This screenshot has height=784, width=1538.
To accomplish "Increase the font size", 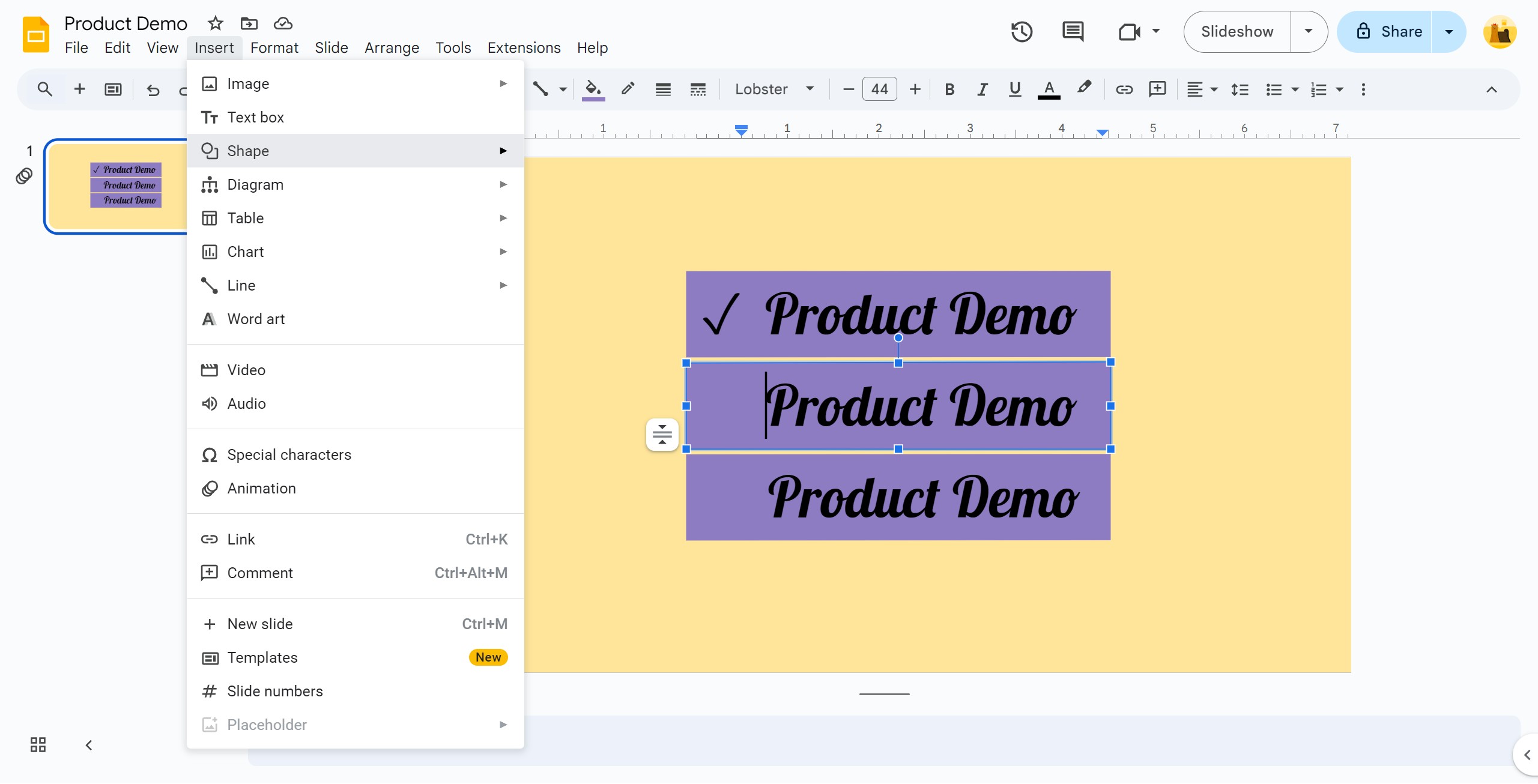I will [x=915, y=89].
